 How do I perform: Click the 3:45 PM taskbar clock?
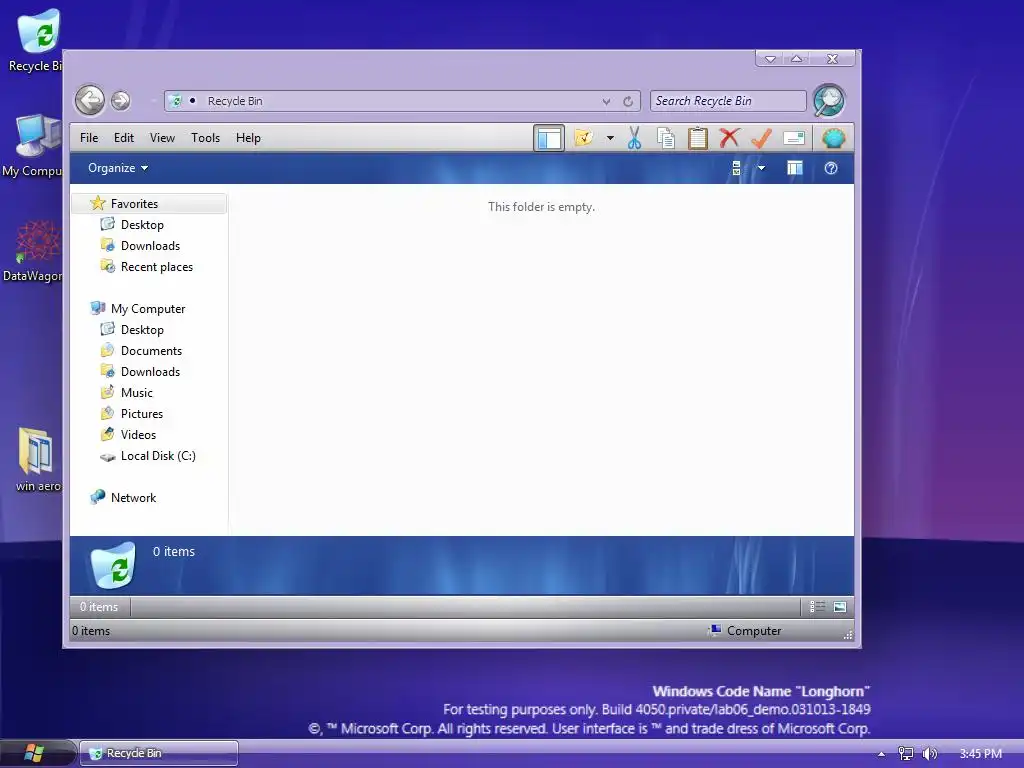[x=980, y=754]
